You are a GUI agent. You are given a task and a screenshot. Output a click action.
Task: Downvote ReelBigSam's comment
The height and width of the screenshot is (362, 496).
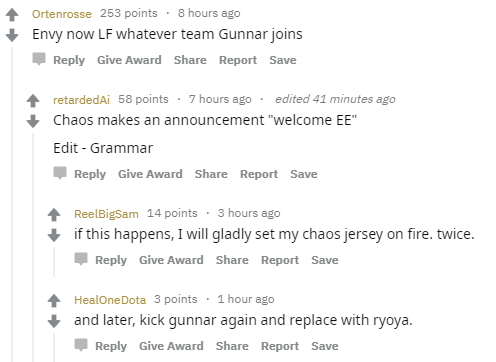pyautogui.click(x=54, y=235)
